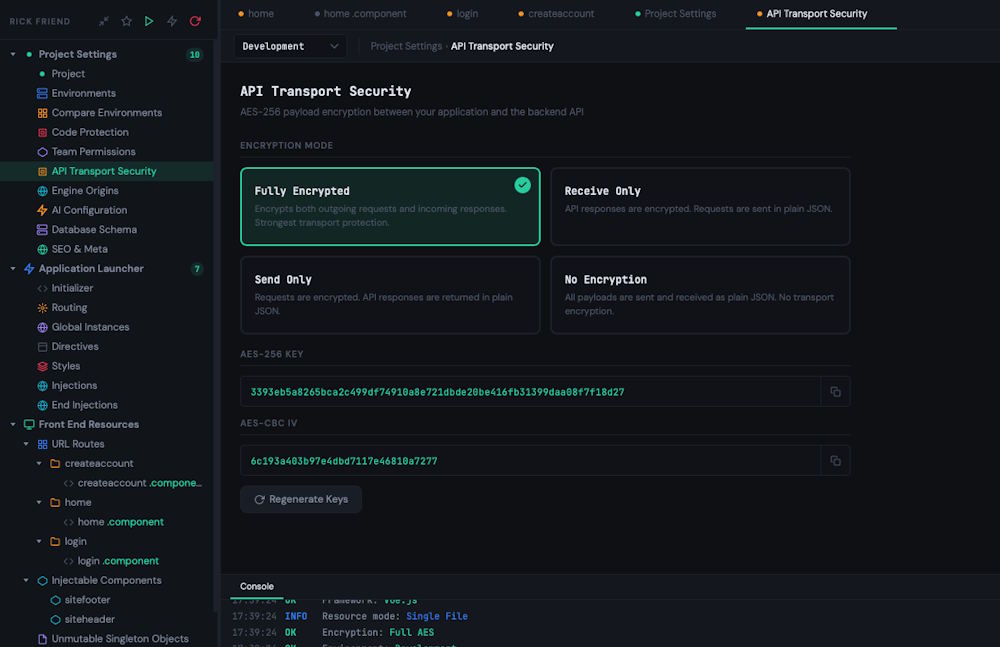Open login .component file in tree
Viewport: 1000px width, 647px height.
[118, 561]
